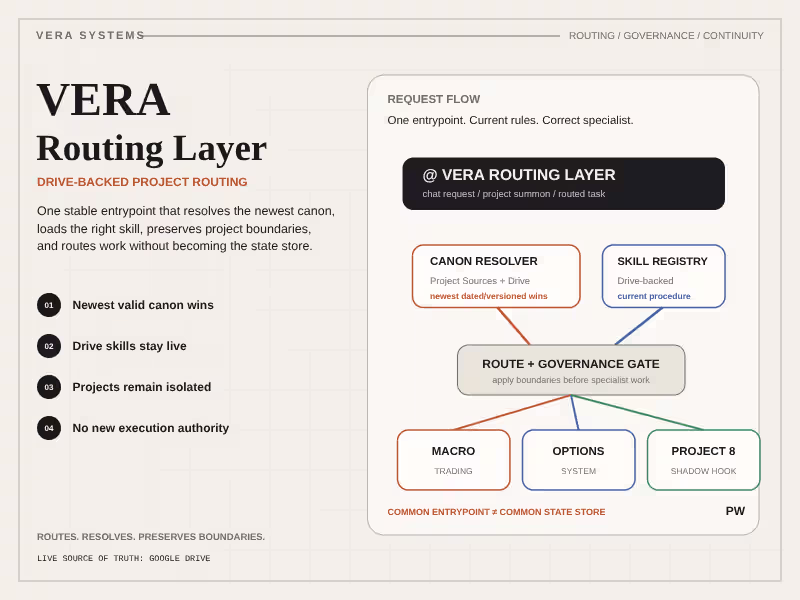
Task: Click 'Project Sources + Drive' text
Action: point(480,281)
